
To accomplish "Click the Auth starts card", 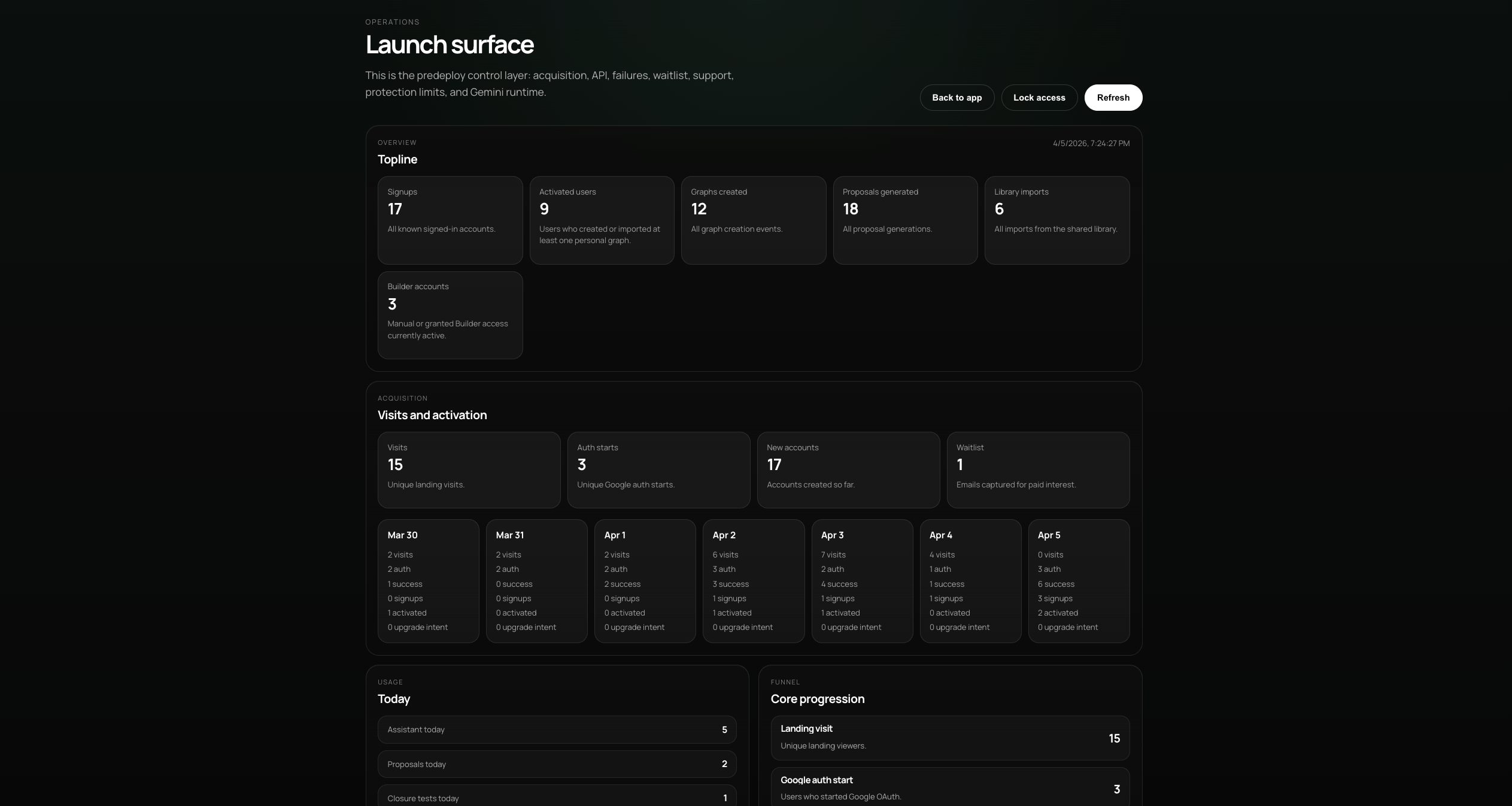I will (658, 469).
